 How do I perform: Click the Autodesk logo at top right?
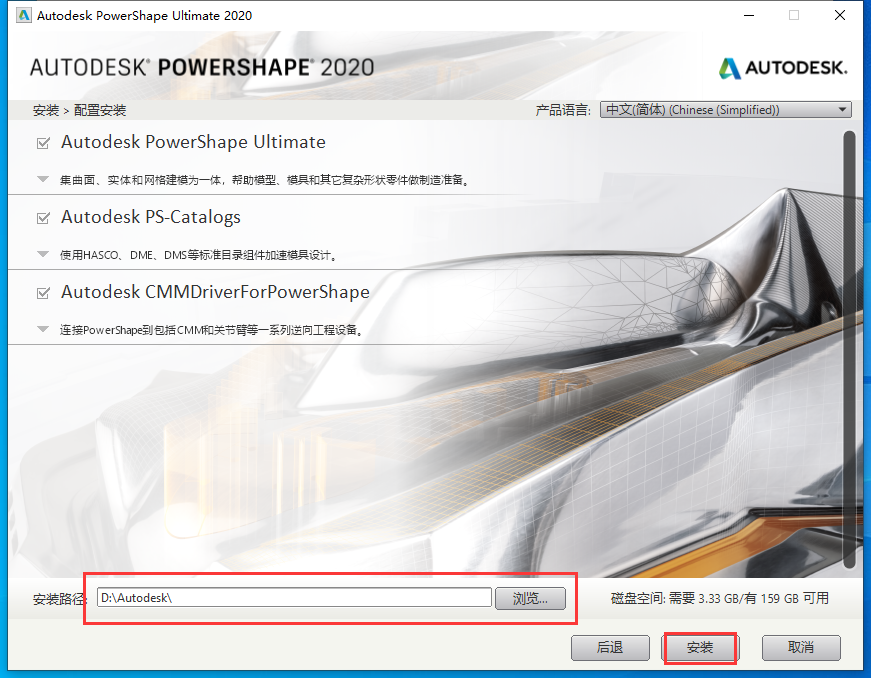pos(783,68)
